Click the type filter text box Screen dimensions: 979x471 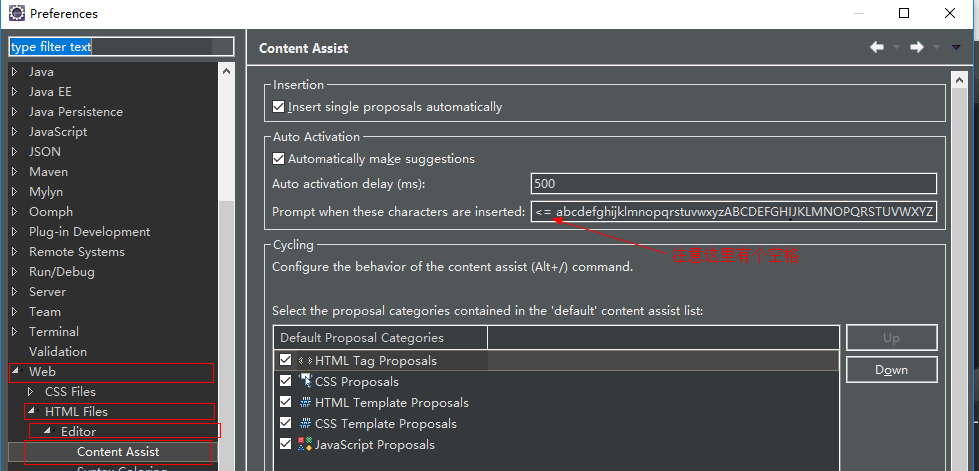point(120,47)
